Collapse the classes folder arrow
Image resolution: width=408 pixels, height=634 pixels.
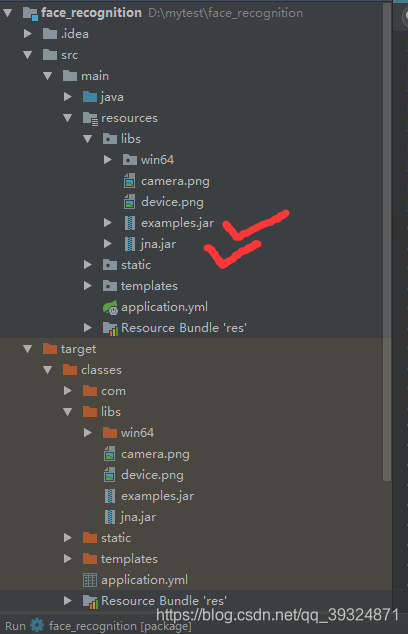pyautogui.click(x=48, y=370)
